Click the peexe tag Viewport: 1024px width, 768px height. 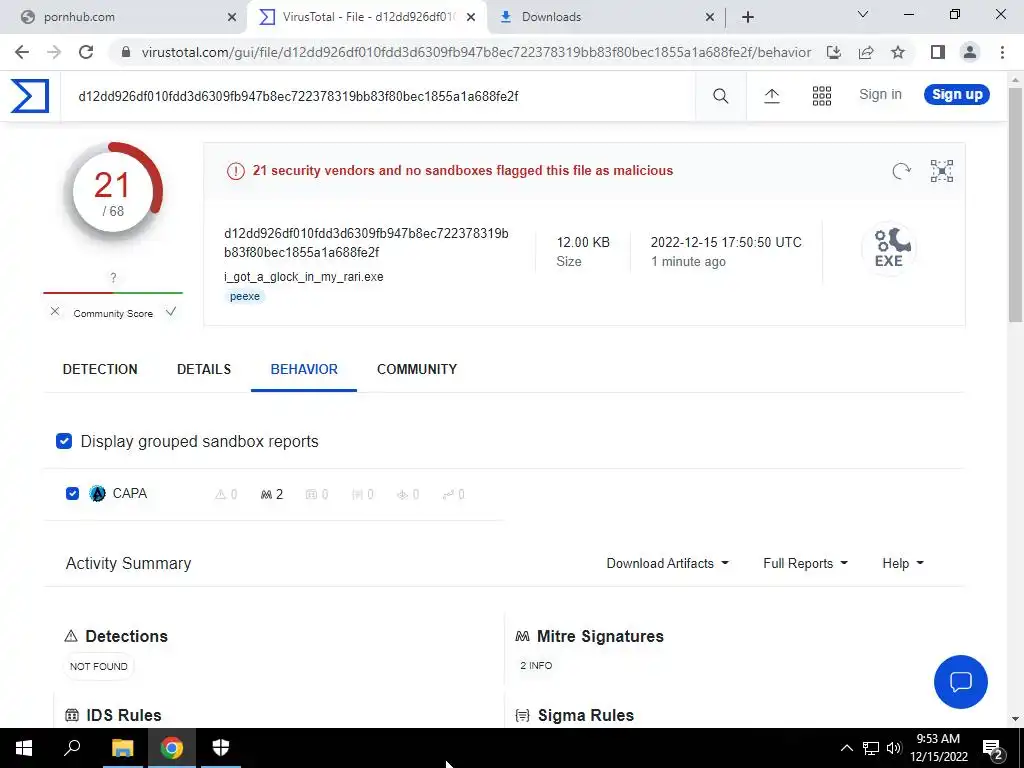tap(245, 296)
